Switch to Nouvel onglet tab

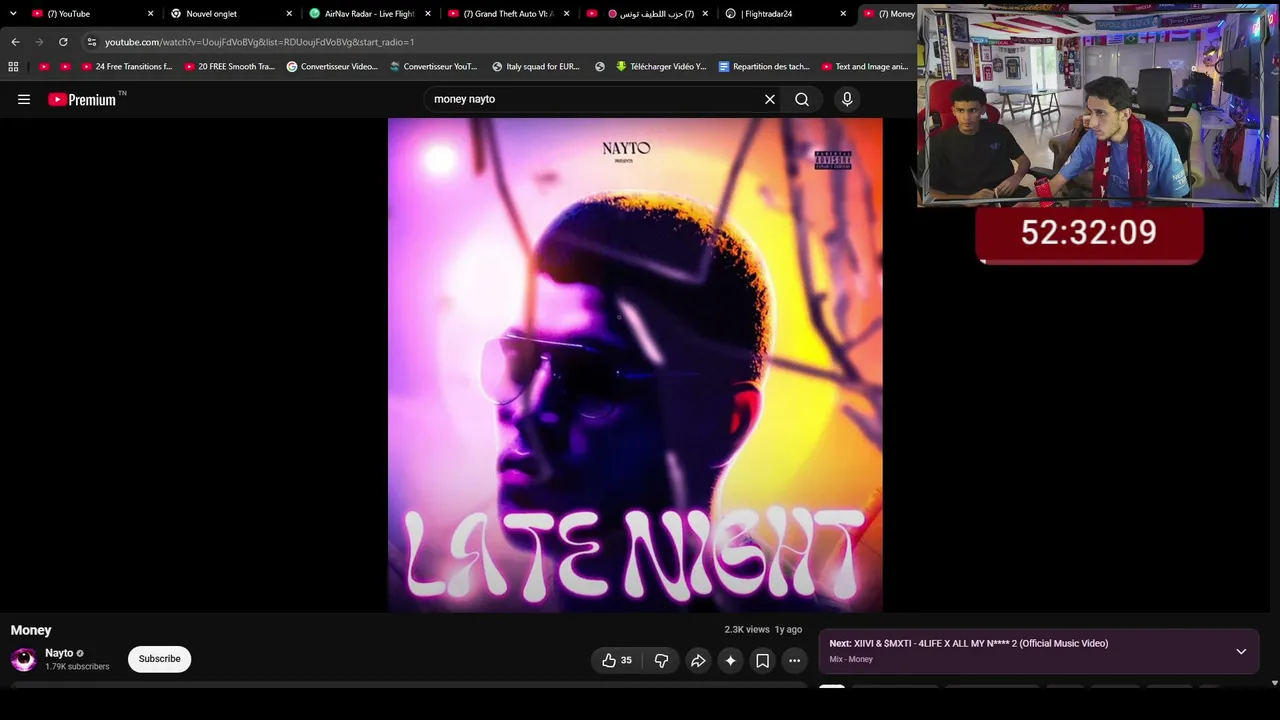point(230,14)
